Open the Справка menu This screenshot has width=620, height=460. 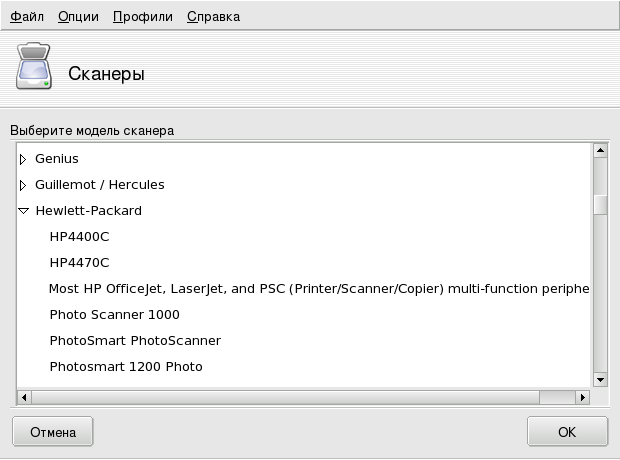coord(213,17)
